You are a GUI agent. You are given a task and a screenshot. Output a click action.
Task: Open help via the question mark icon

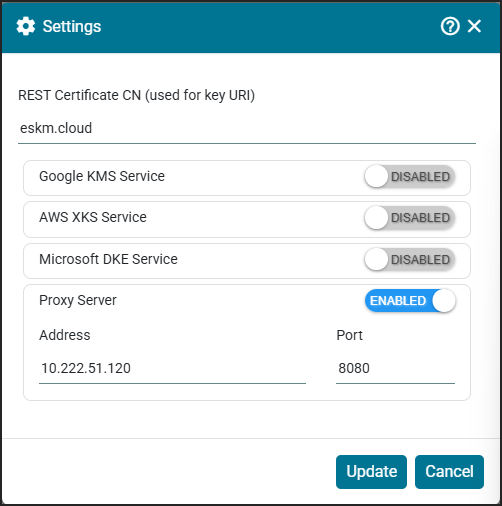[450, 26]
